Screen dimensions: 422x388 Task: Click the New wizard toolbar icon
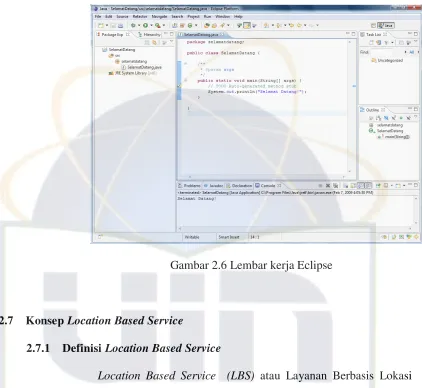pos(101,25)
